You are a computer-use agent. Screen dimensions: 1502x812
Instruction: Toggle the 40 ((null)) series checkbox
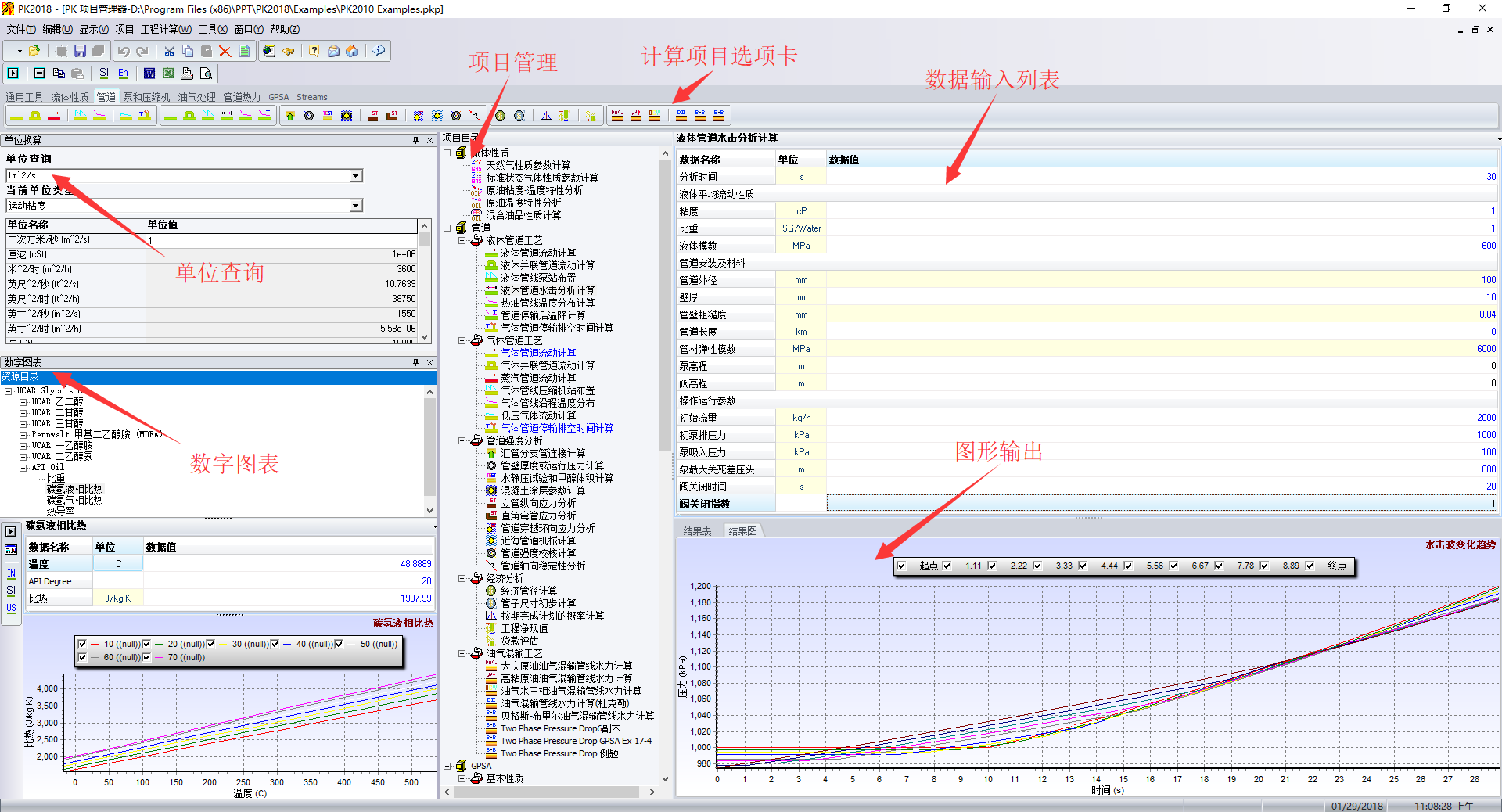point(275,644)
